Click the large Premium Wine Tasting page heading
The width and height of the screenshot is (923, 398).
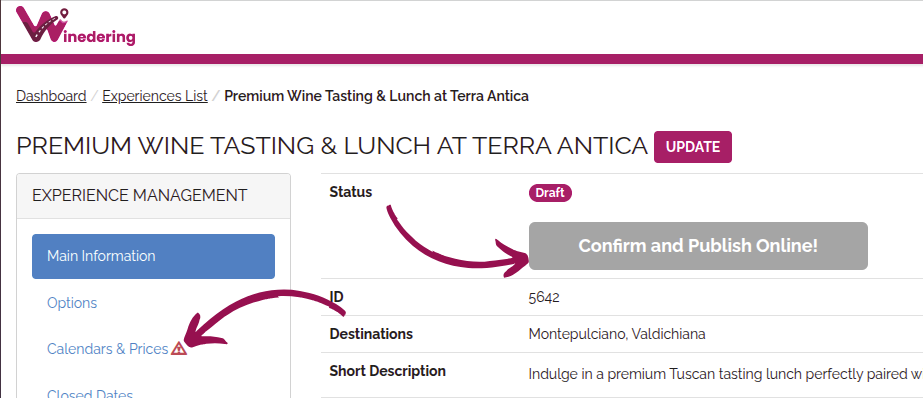(x=332, y=146)
